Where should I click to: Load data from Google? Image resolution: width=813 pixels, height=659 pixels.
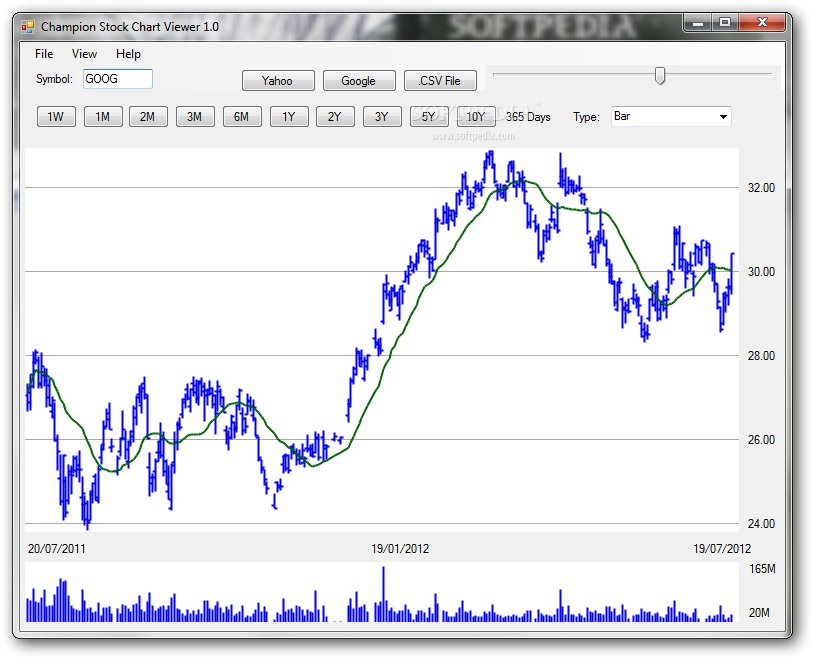coord(359,81)
